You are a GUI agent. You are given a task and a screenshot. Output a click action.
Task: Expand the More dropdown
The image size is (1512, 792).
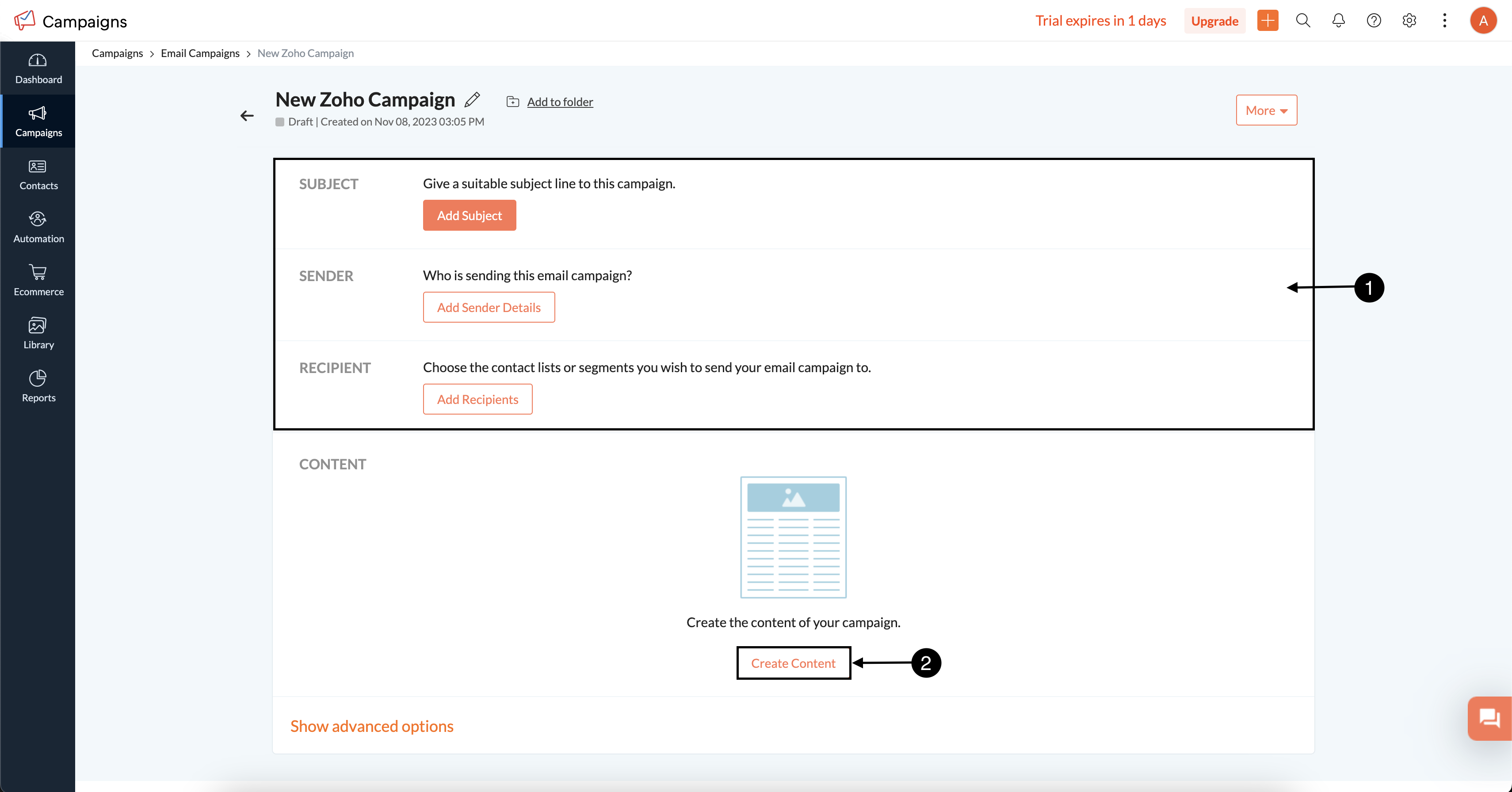click(x=1267, y=110)
